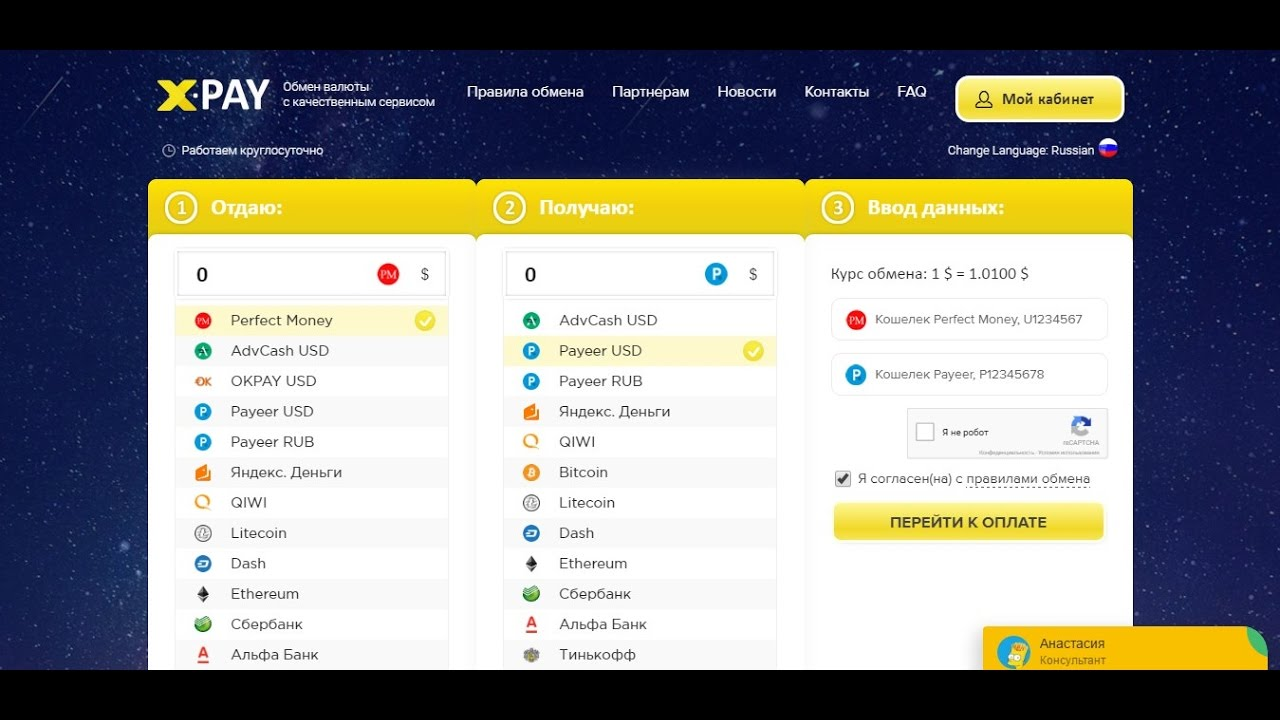Select "Perfect Money" in the Отдаю list
1280x720 pixels.
(312, 321)
